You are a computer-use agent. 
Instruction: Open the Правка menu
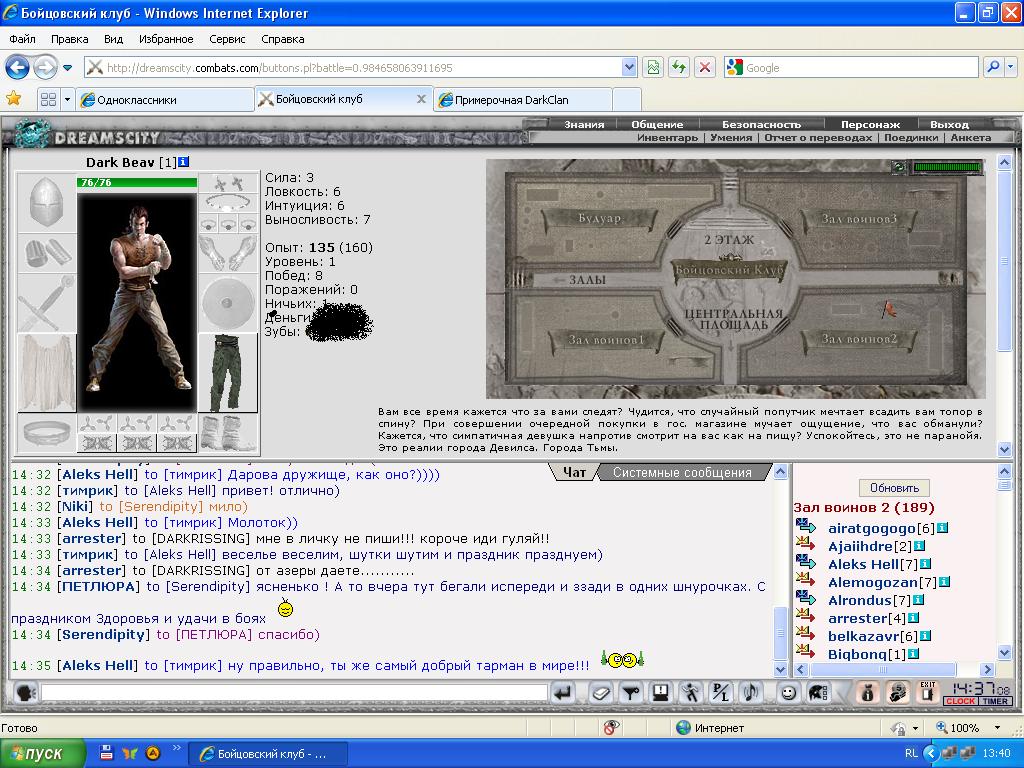(x=69, y=39)
